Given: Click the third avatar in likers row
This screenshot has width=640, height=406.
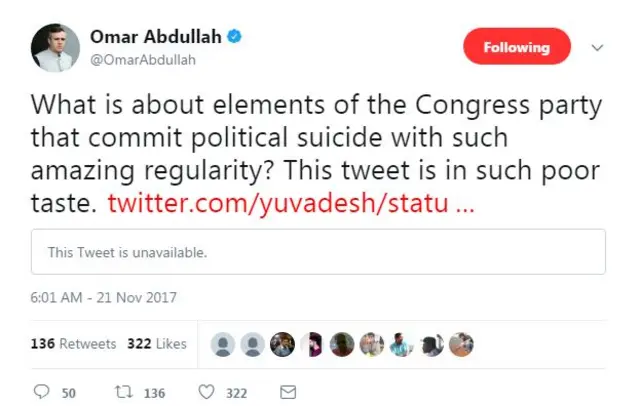Looking at the screenshot, I should tap(283, 344).
